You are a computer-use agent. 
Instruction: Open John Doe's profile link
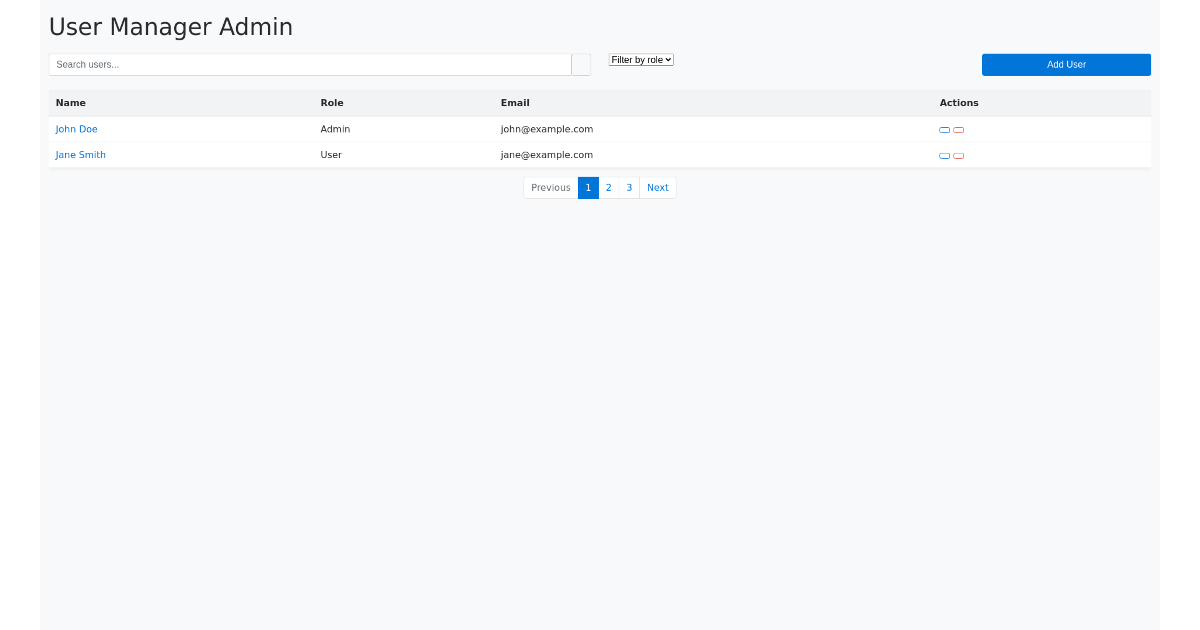tap(76, 129)
